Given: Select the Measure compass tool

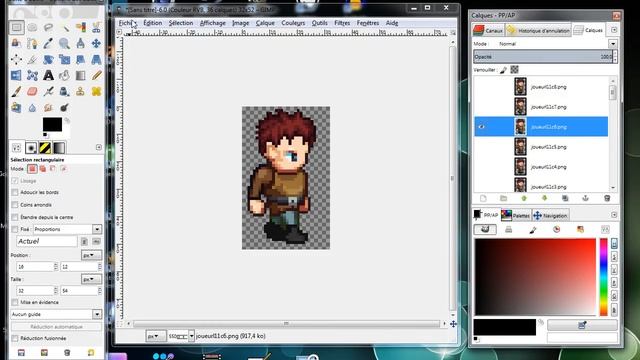Looking at the screenshot, I should tap(80, 43).
